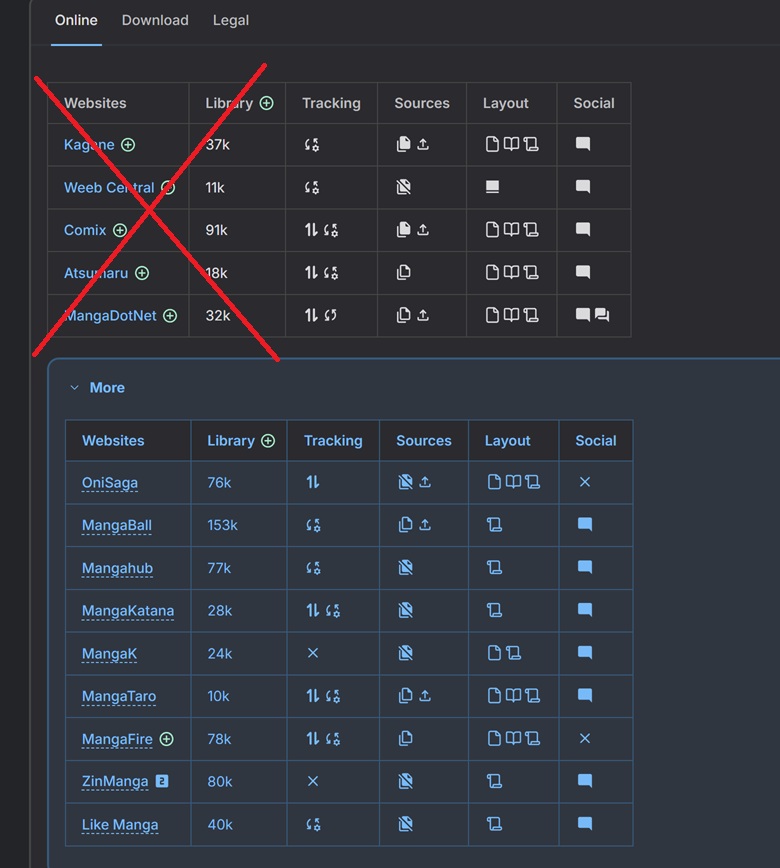Click the single page layout icon in Kagane row

[492, 144]
